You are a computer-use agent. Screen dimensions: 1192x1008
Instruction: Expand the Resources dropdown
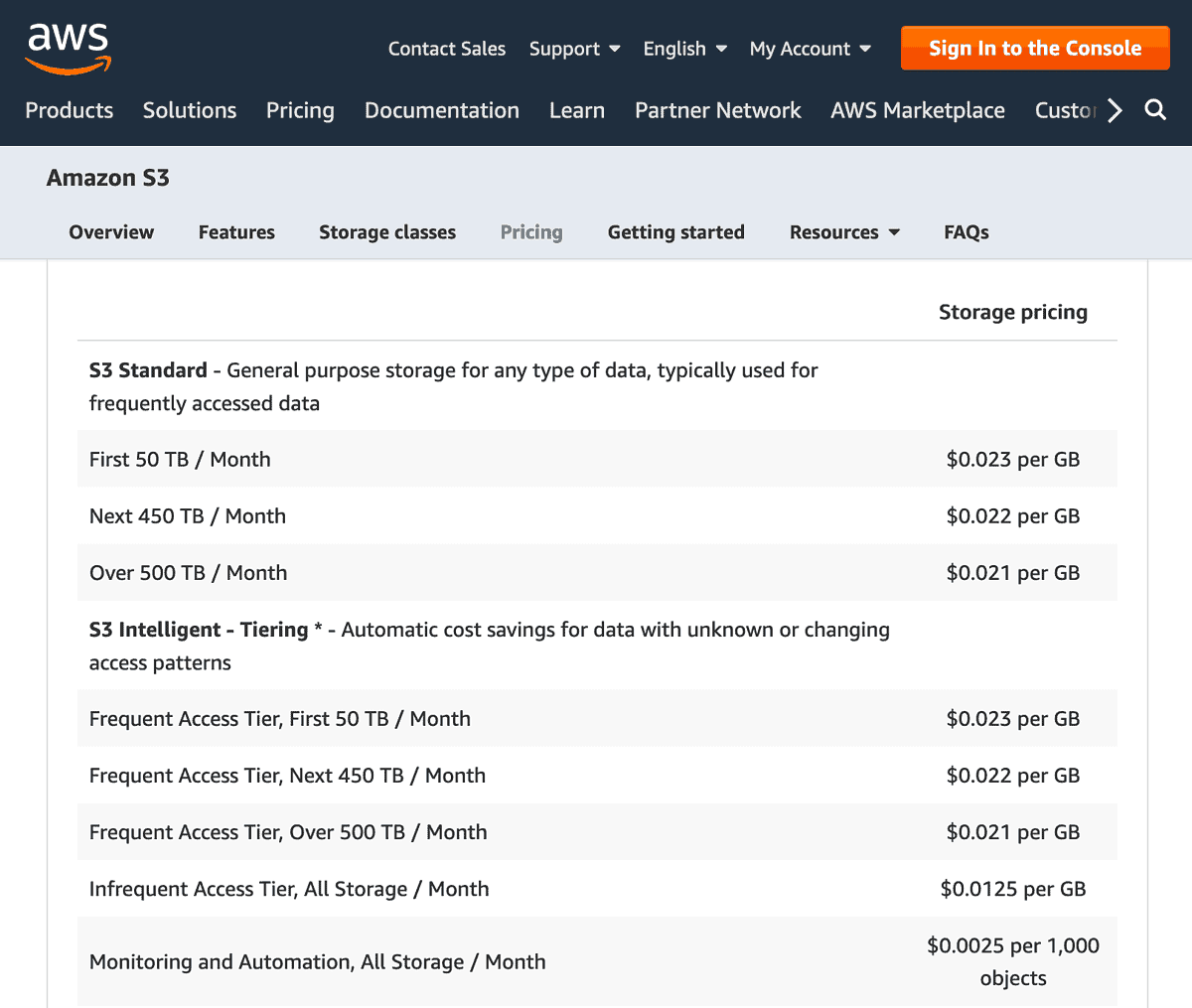tap(844, 232)
